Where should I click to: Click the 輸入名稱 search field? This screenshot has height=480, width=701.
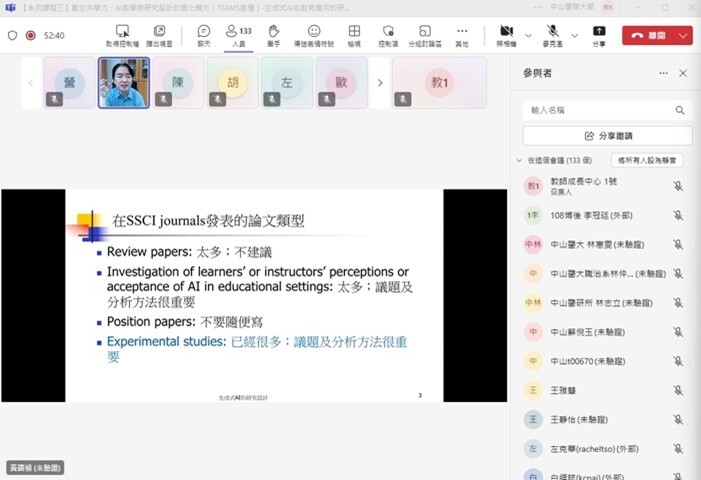coord(600,110)
